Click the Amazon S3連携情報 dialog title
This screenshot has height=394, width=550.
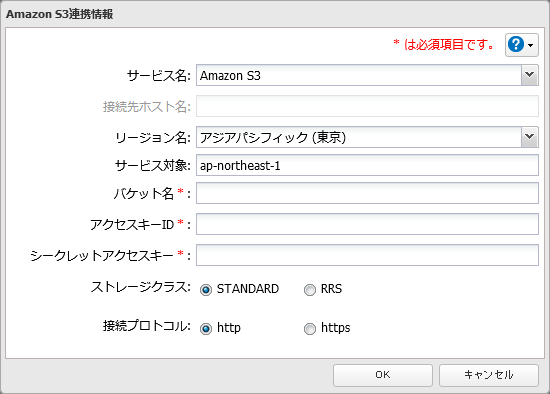[x=60, y=14]
